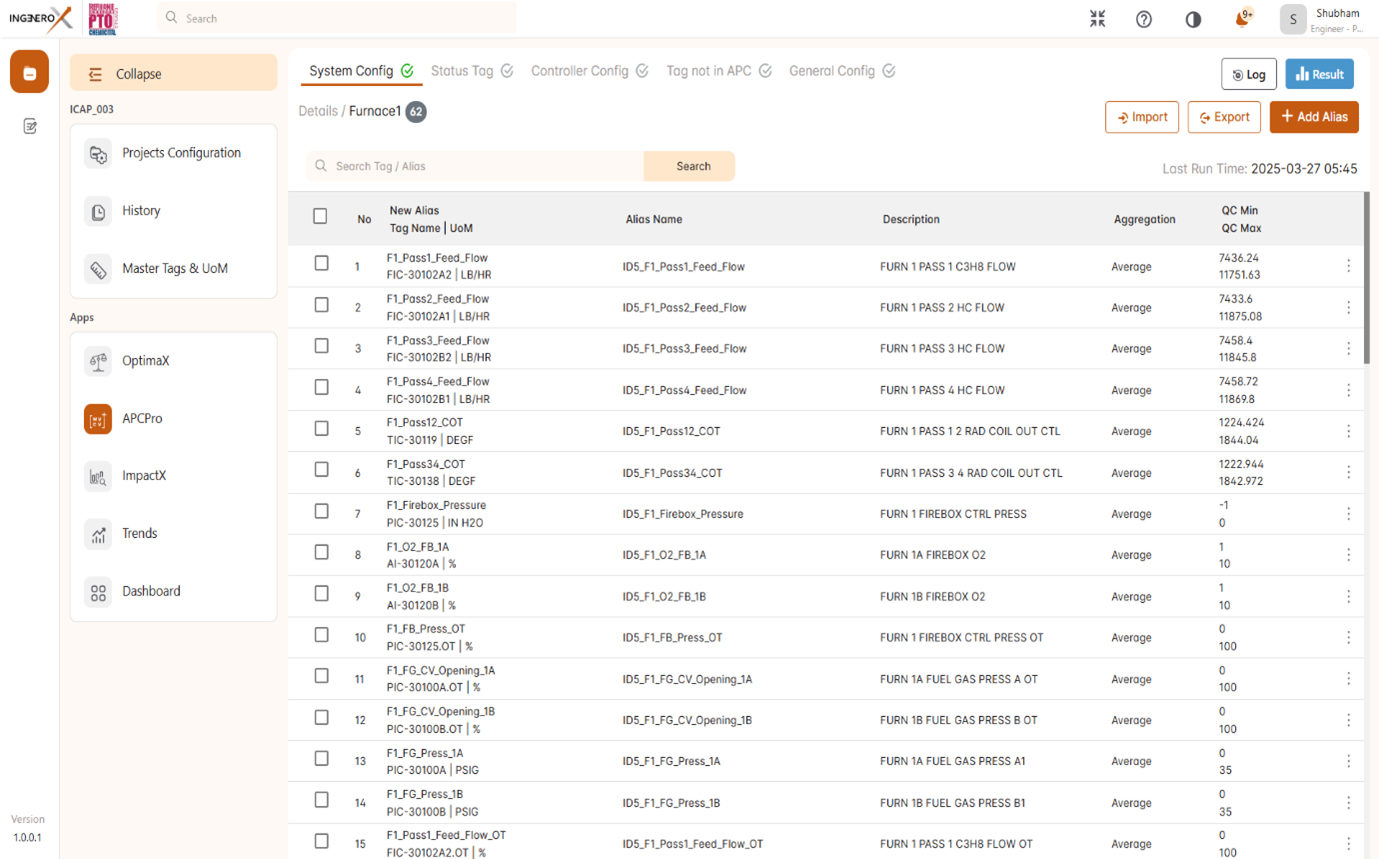Open ImpactX from the Apps list
The width and height of the screenshot is (1379, 859).
[x=143, y=476]
